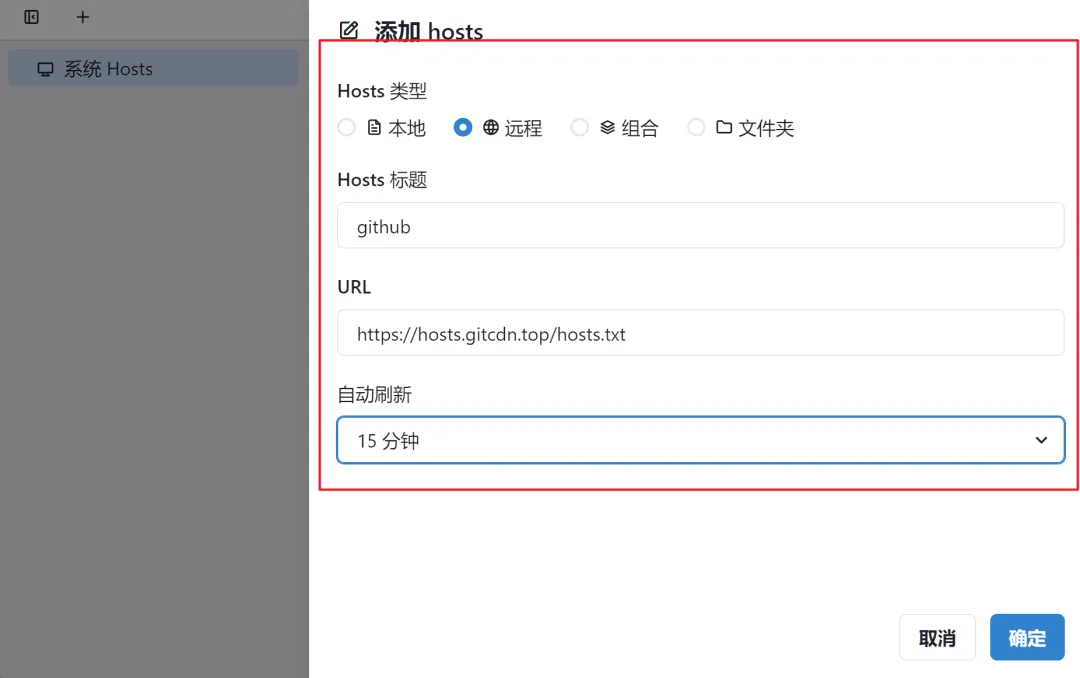Click the 取消 button
The width and height of the screenshot is (1080, 678).
coord(937,638)
